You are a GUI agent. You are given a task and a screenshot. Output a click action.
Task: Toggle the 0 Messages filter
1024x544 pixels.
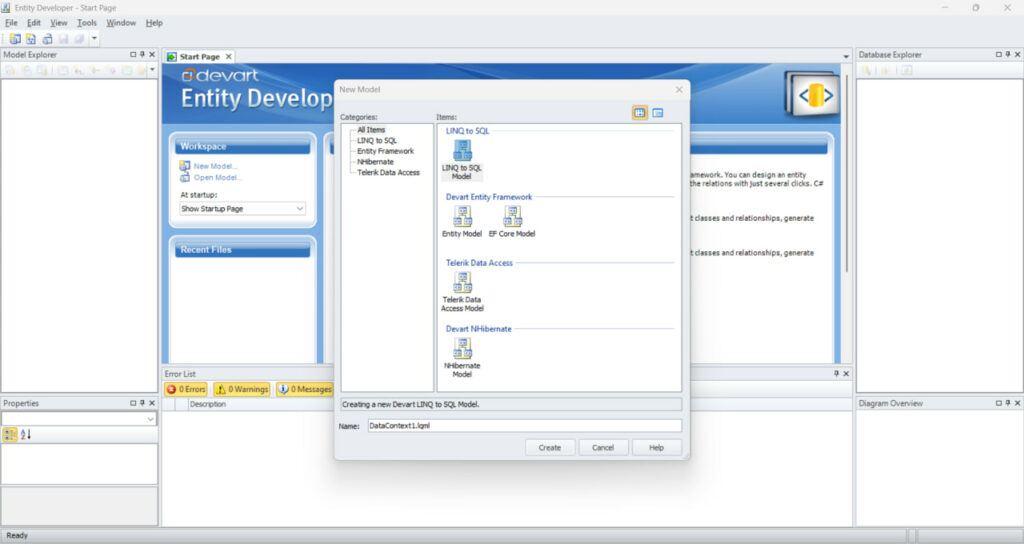pos(304,389)
